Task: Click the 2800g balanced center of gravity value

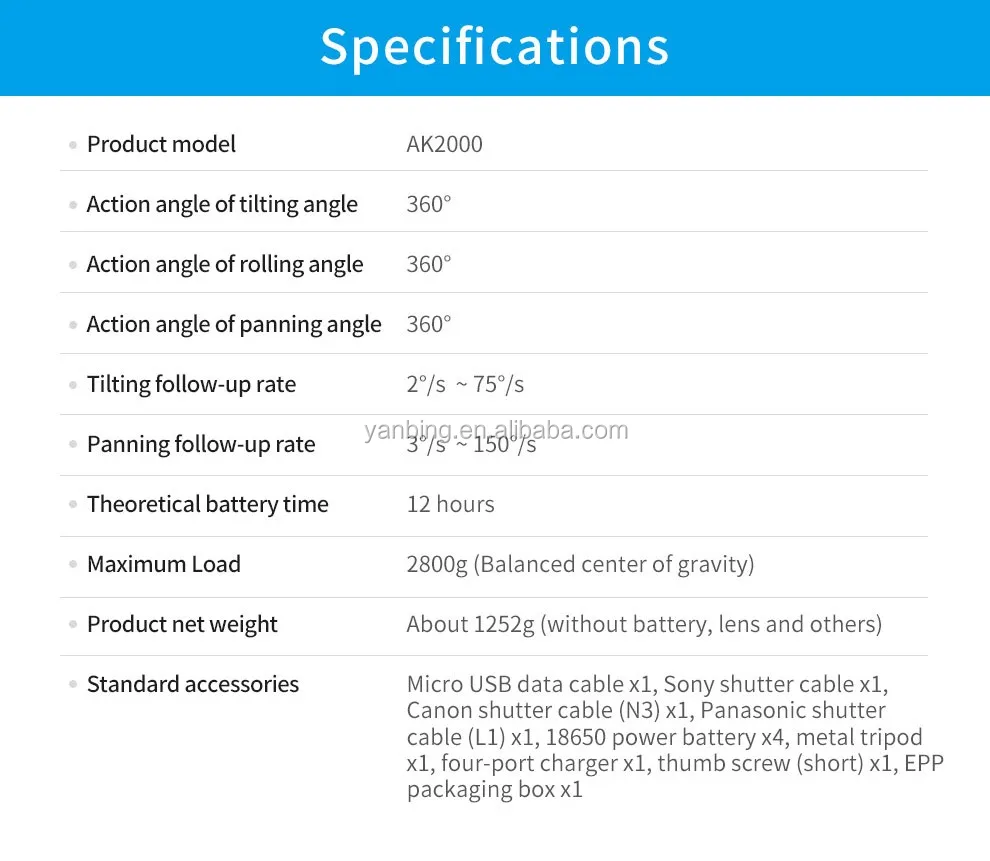Action: click(x=580, y=564)
